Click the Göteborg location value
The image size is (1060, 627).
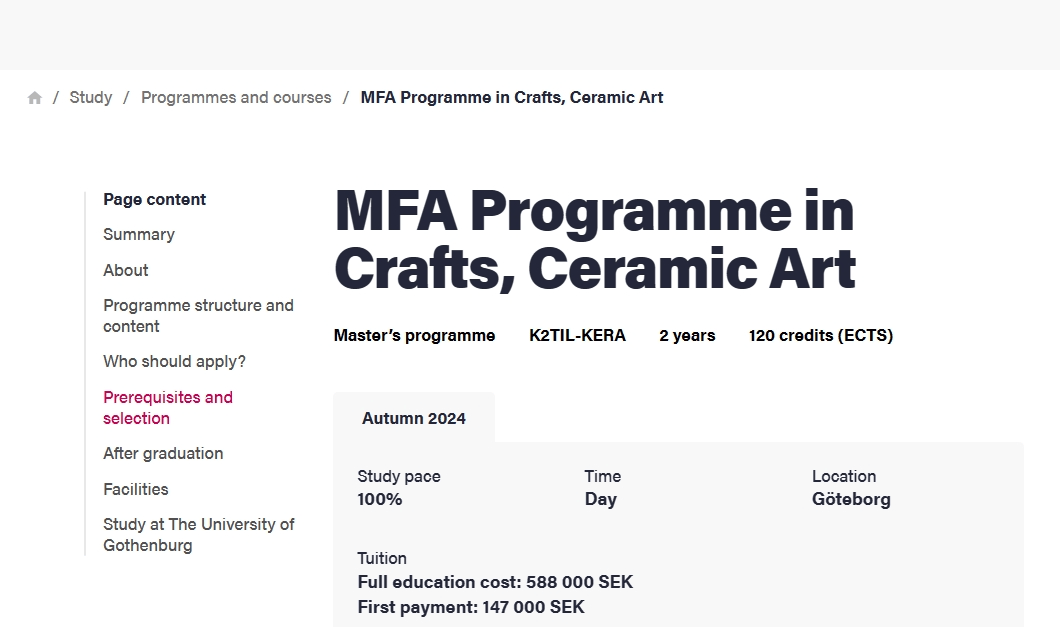coord(851,499)
